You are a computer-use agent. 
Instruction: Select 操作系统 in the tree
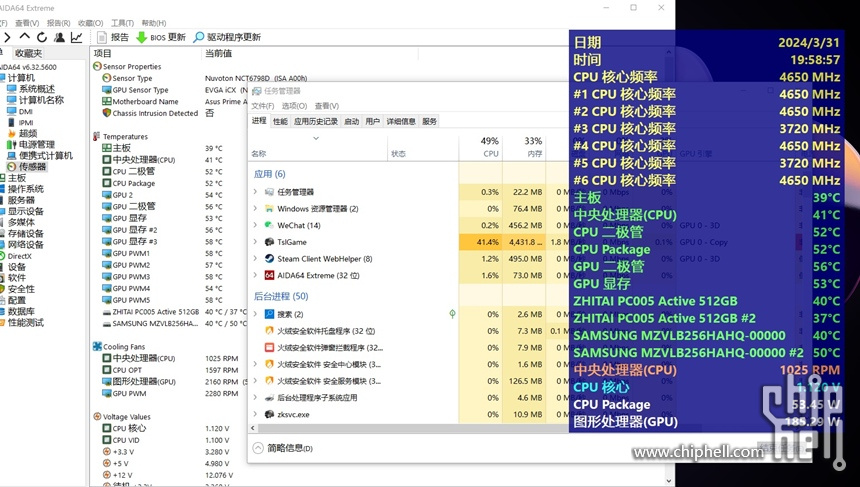point(25,189)
